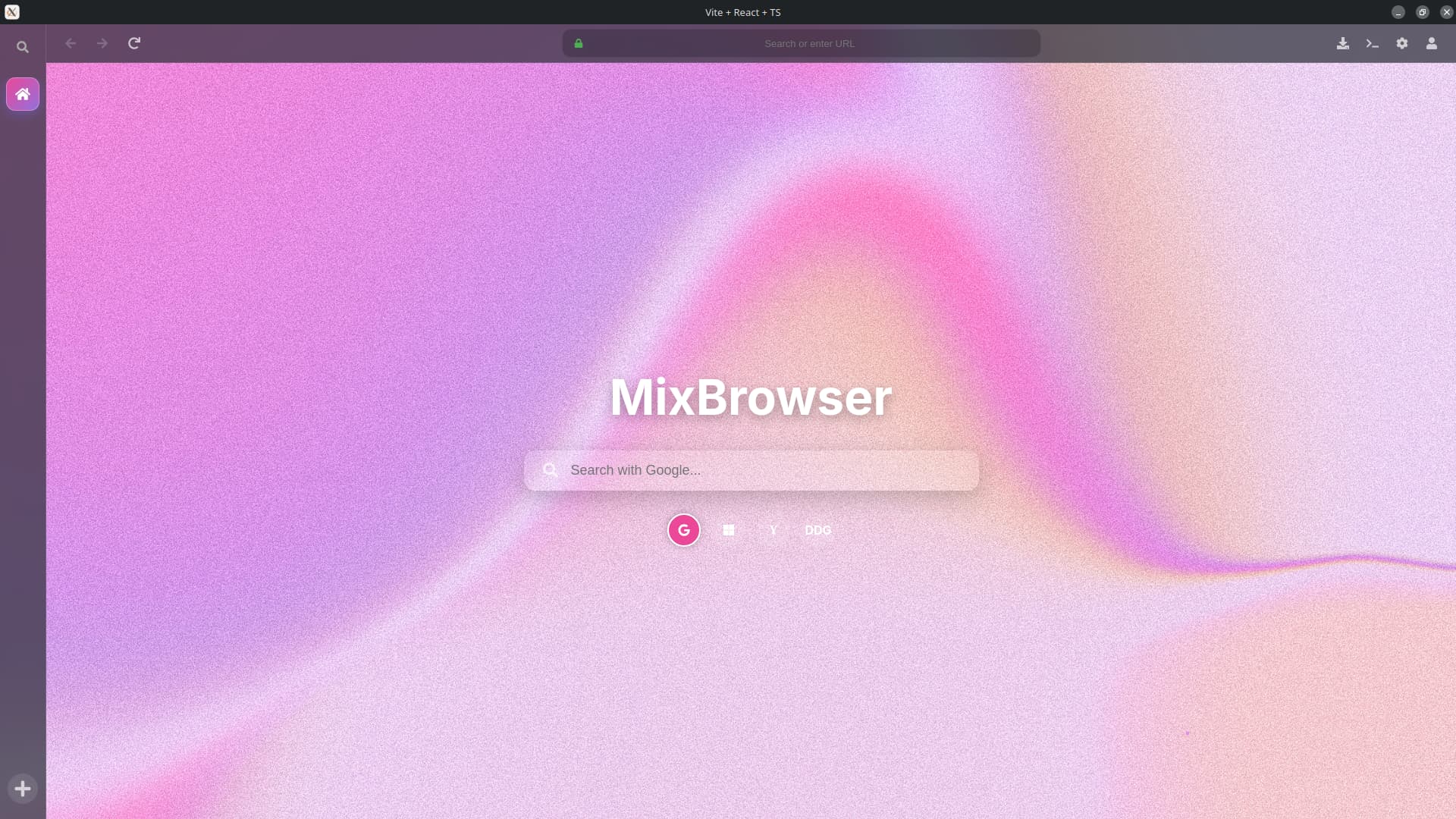Select the Bing windows-logo search engine
The image size is (1456, 819).
[x=729, y=530]
